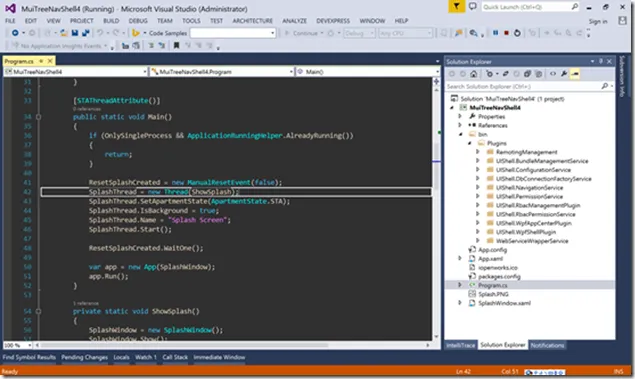Open the Immediate Window tab

[219, 358]
